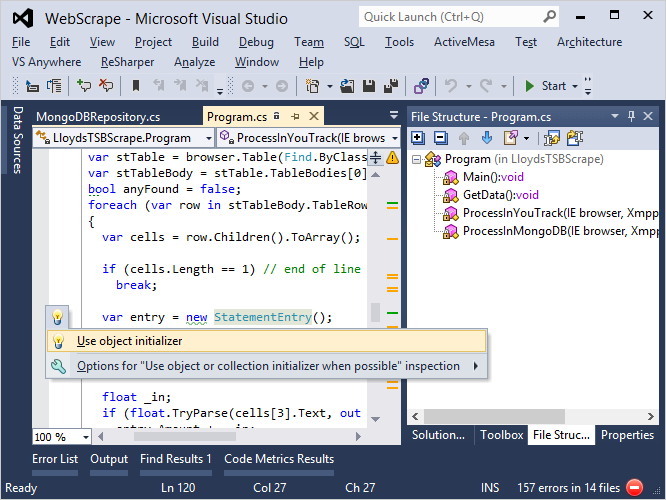The width and height of the screenshot is (666, 500).
Task: Open the Properties tab
Action: click(627, 435)
